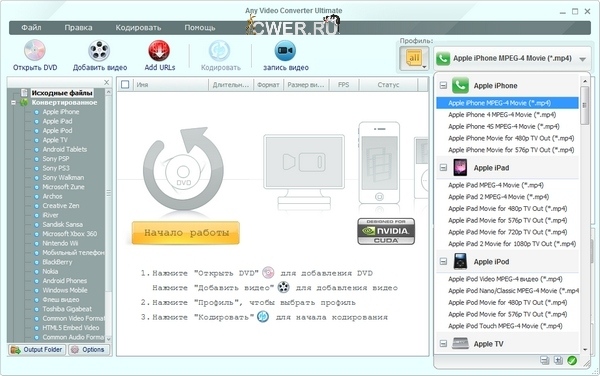The image size is (600, 376).
Task: Click the save profile icon below profile list
Action: click(545, 360)
